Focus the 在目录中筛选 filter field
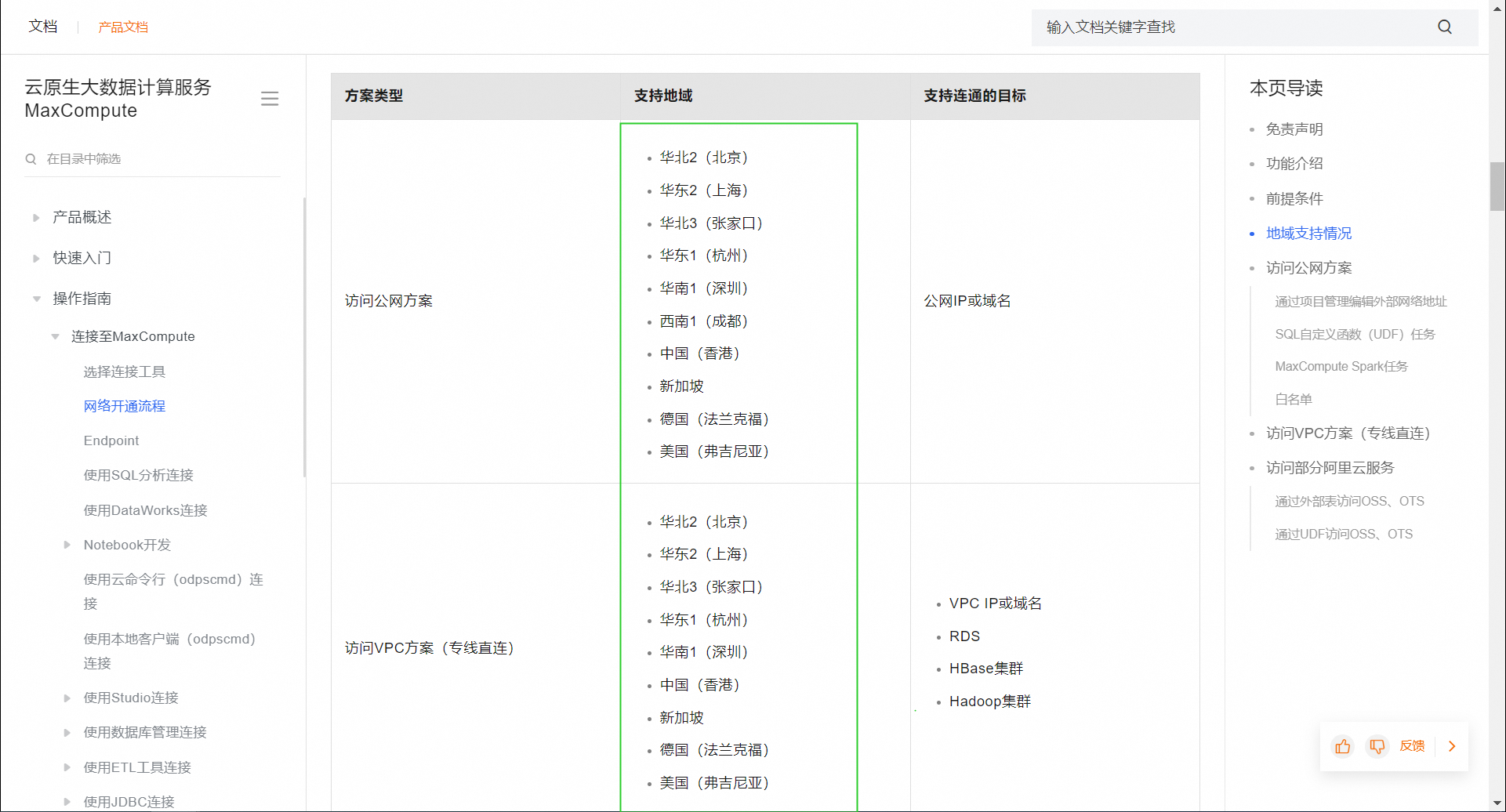 pyautogui.click(x=153, y=159)
